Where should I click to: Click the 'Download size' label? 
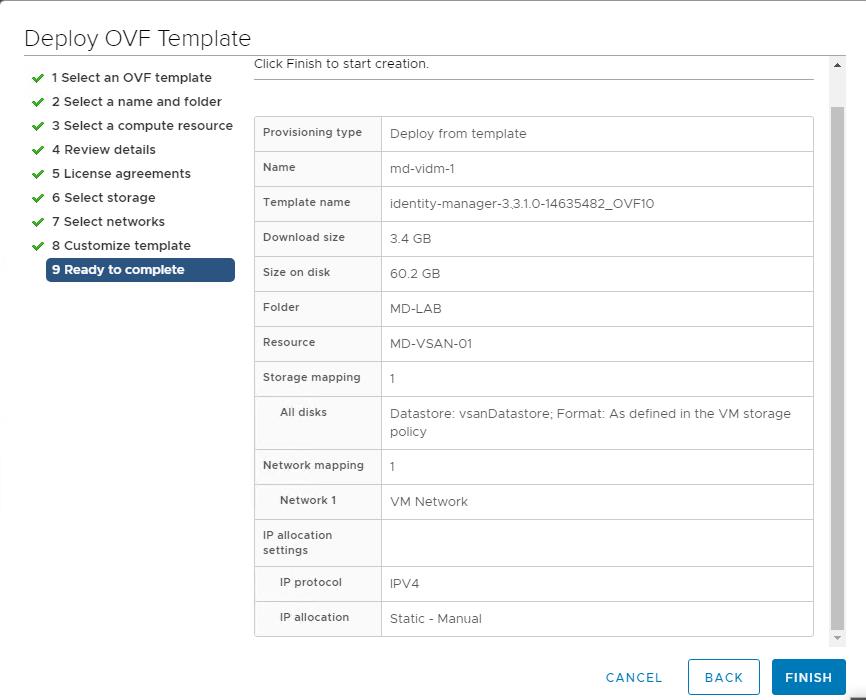(304, 237)
